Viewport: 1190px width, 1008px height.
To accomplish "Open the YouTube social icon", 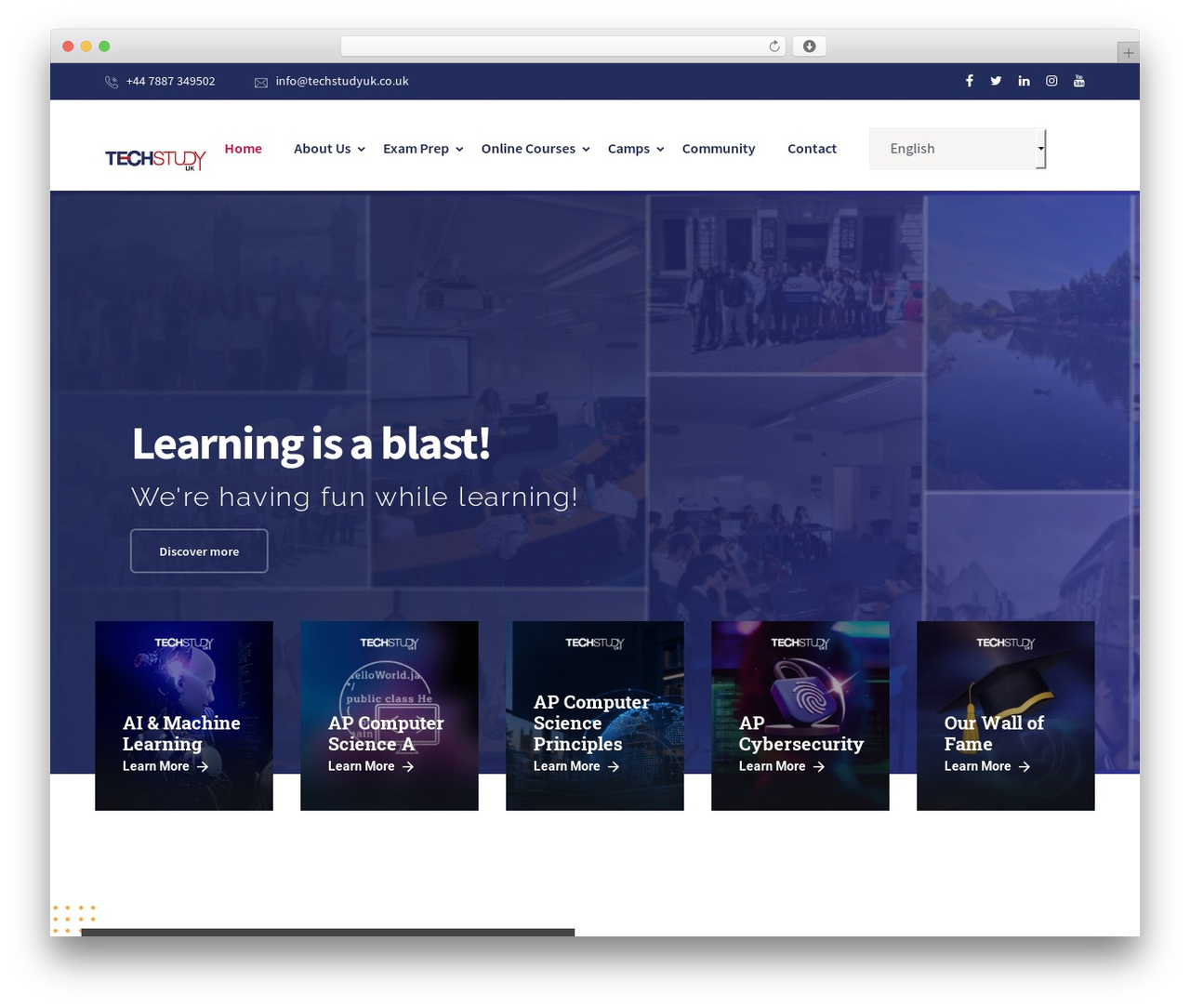I will pos(1079,81).
